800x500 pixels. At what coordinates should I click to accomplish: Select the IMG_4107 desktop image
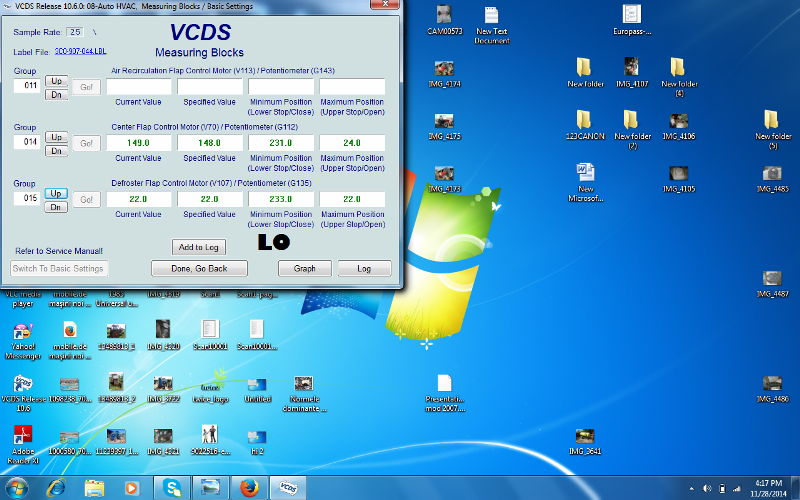coord(632,72)
